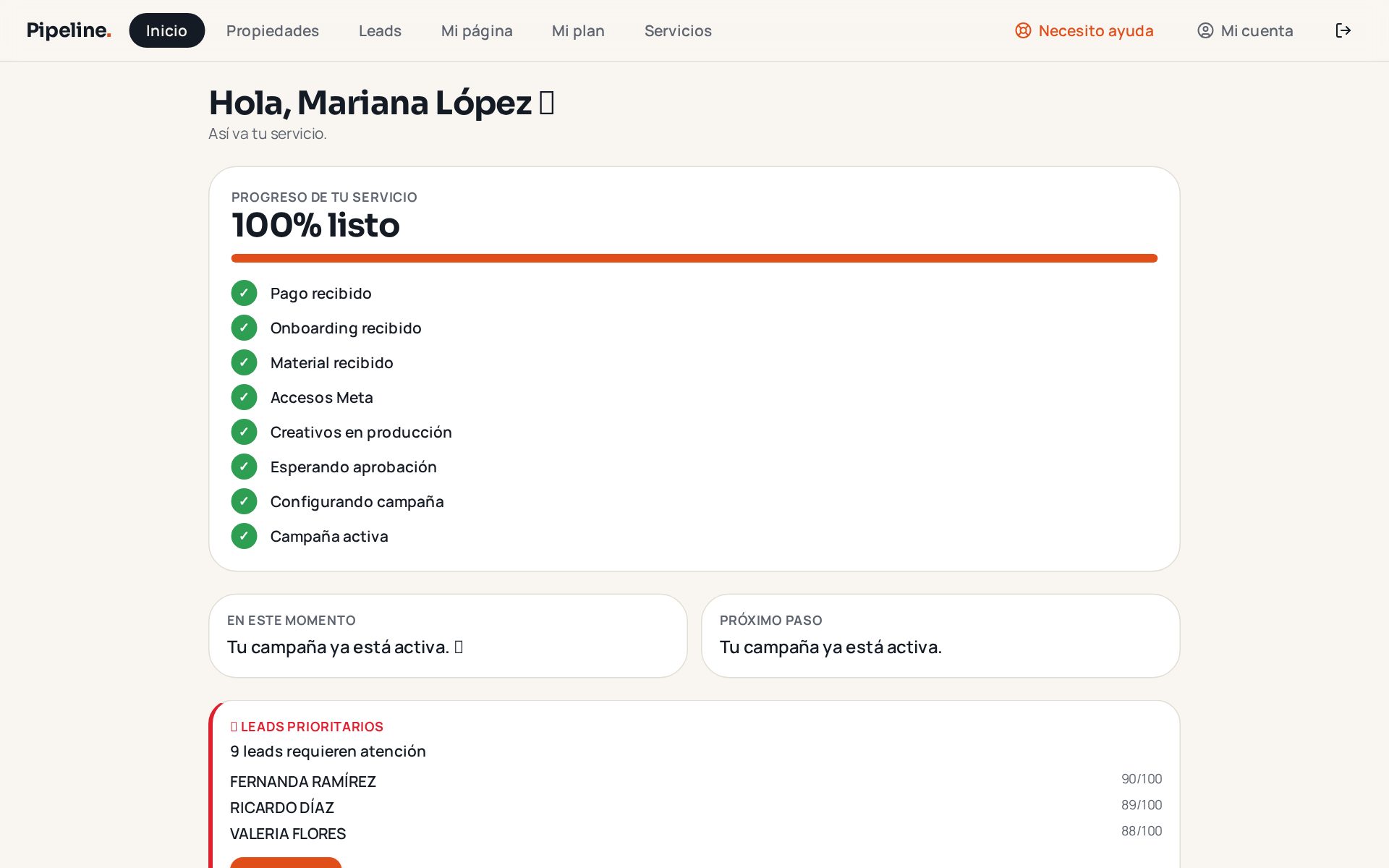This screenshot has height=868, width=1389.
Task: Click the En este momento card
Action: tap(448, 636)
